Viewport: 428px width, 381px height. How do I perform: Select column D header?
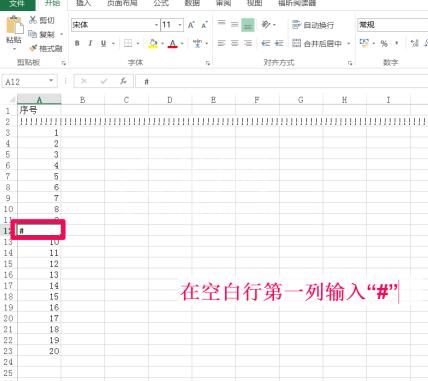(170, 100)
